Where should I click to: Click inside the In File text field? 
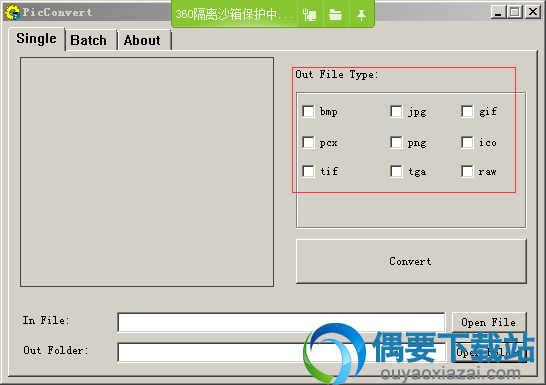pyautogui.click(x=281, y=322)
